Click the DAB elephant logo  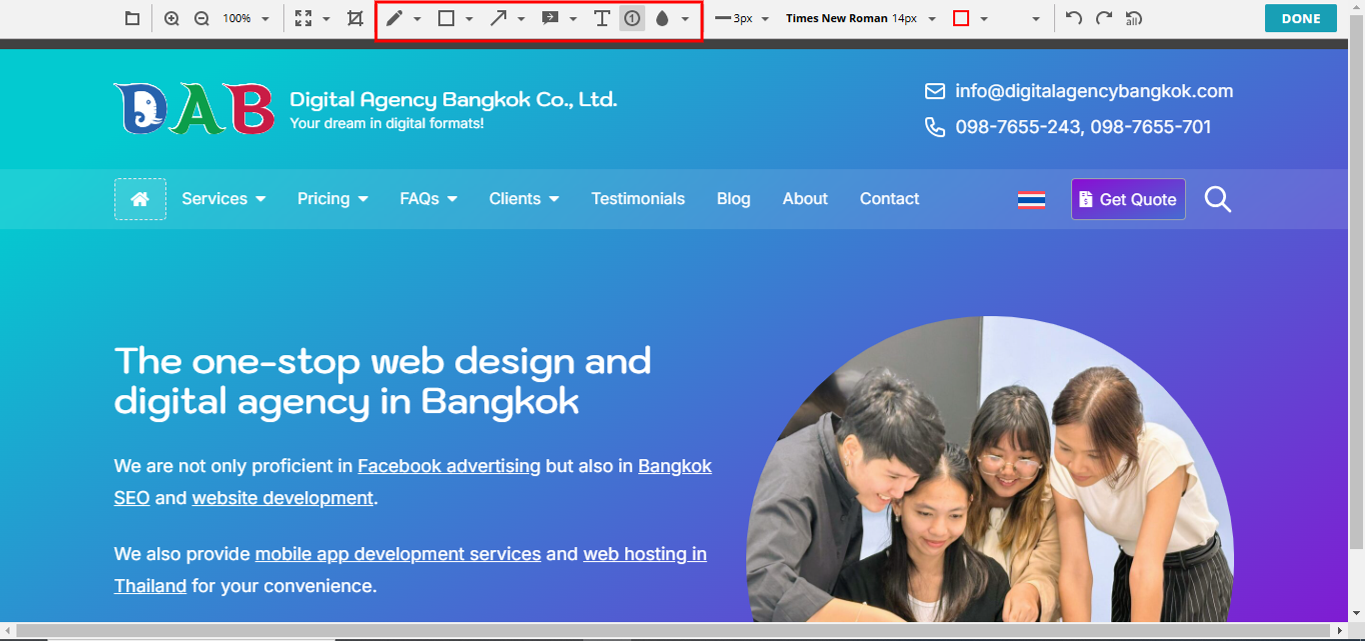point(194,109)
